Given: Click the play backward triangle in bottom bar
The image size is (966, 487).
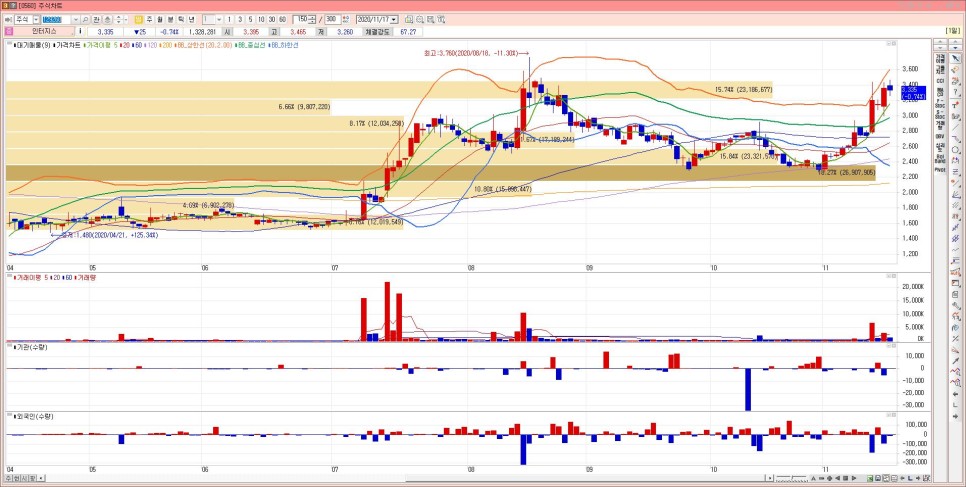Looking at the screenshot, I should (837, 478).
